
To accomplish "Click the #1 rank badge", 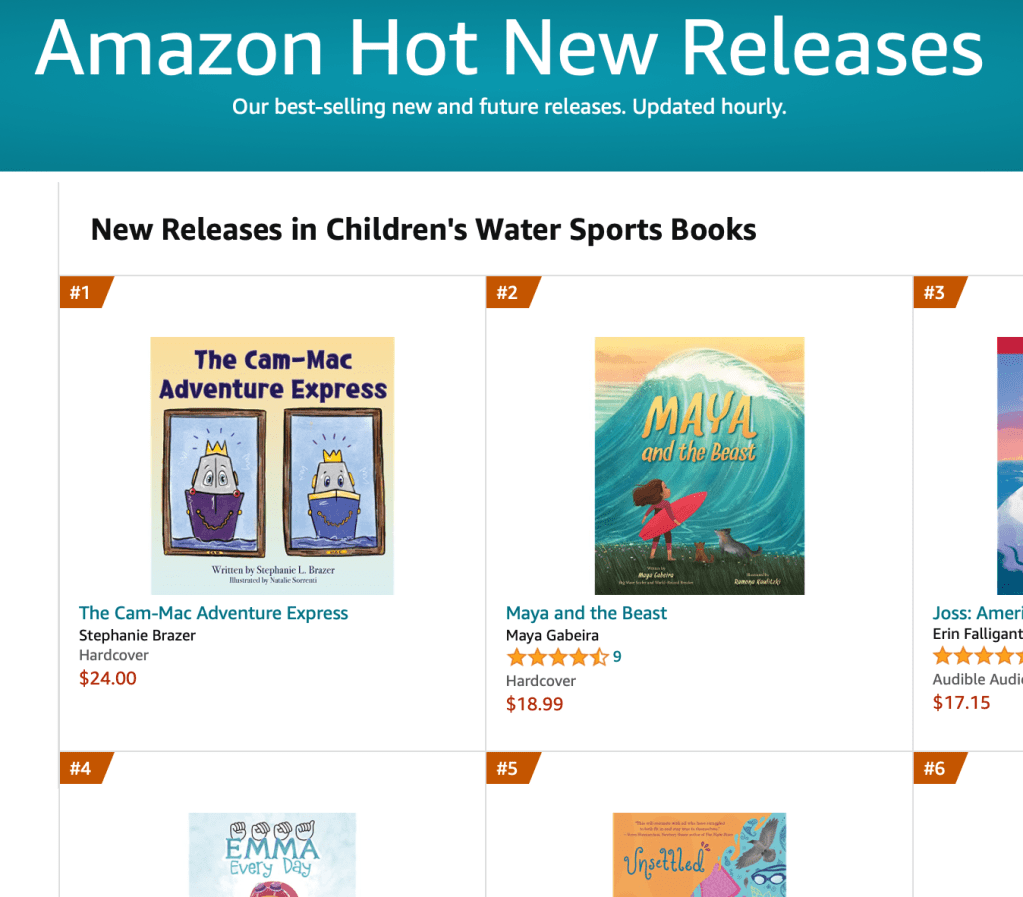I will pyautogui.click(x=81, y=293).
